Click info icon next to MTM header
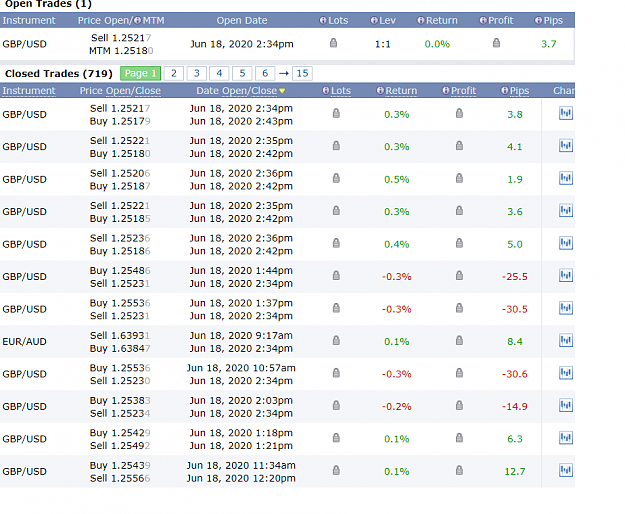625x514 pixels. pyautogui.click(x=137, y=20)
